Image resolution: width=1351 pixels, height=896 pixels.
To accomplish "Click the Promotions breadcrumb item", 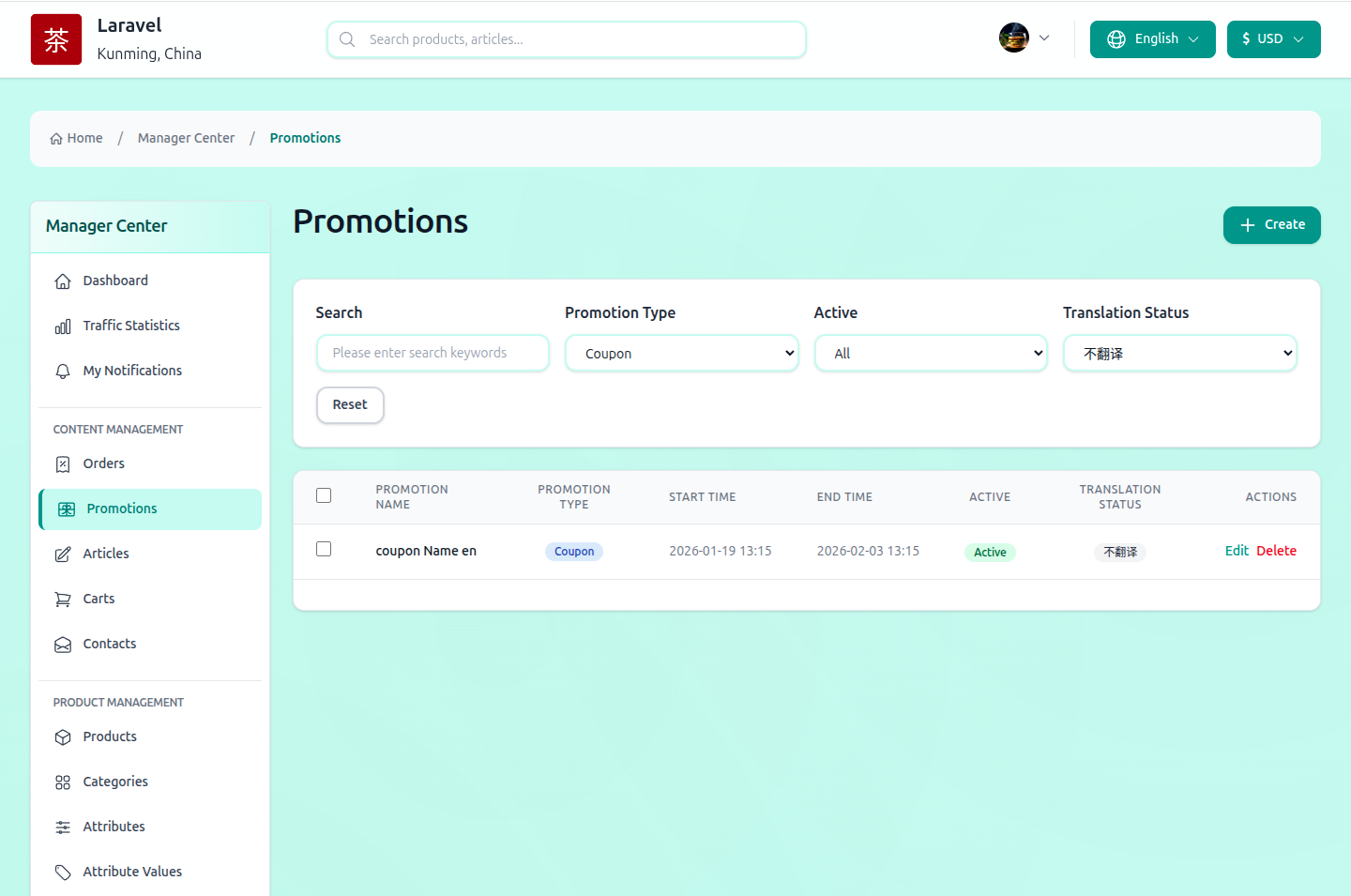I will point(305,138).
